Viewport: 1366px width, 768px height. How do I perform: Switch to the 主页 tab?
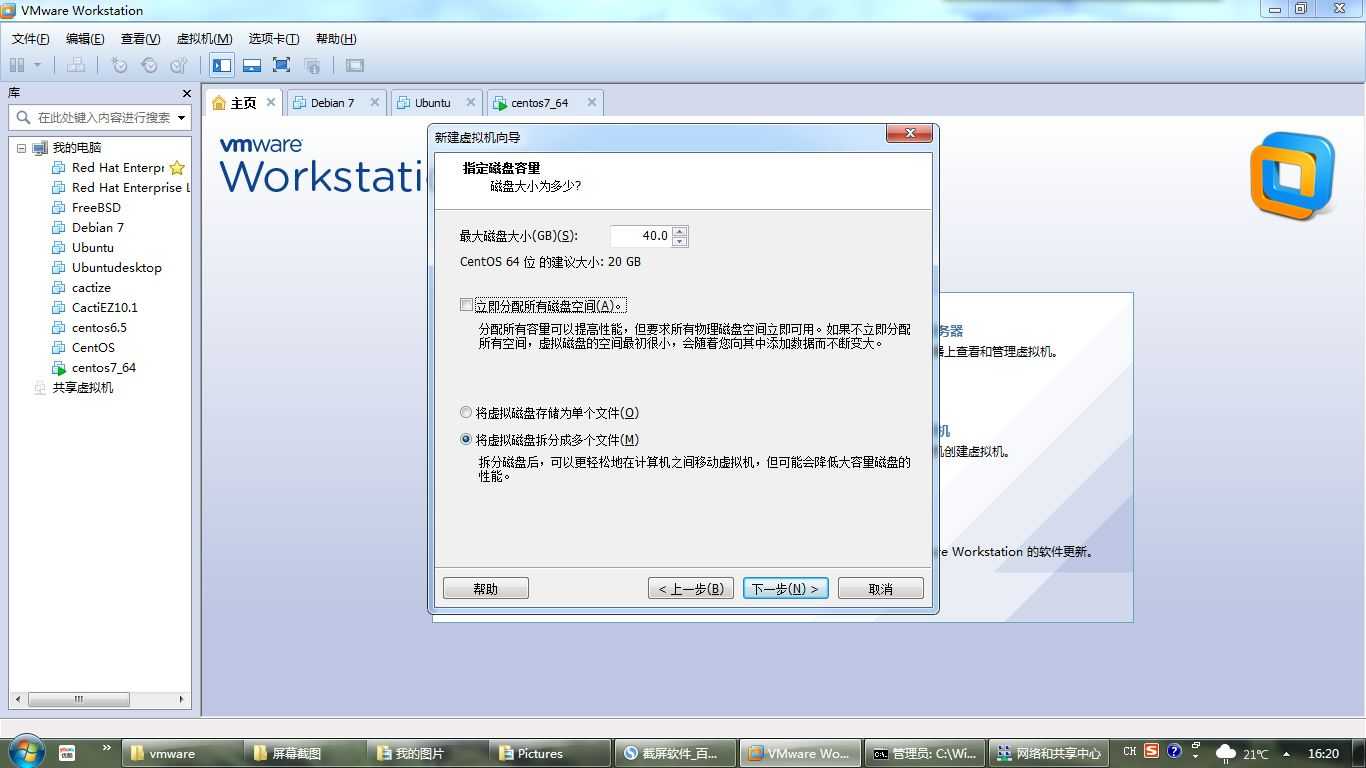tap(243, 103)
